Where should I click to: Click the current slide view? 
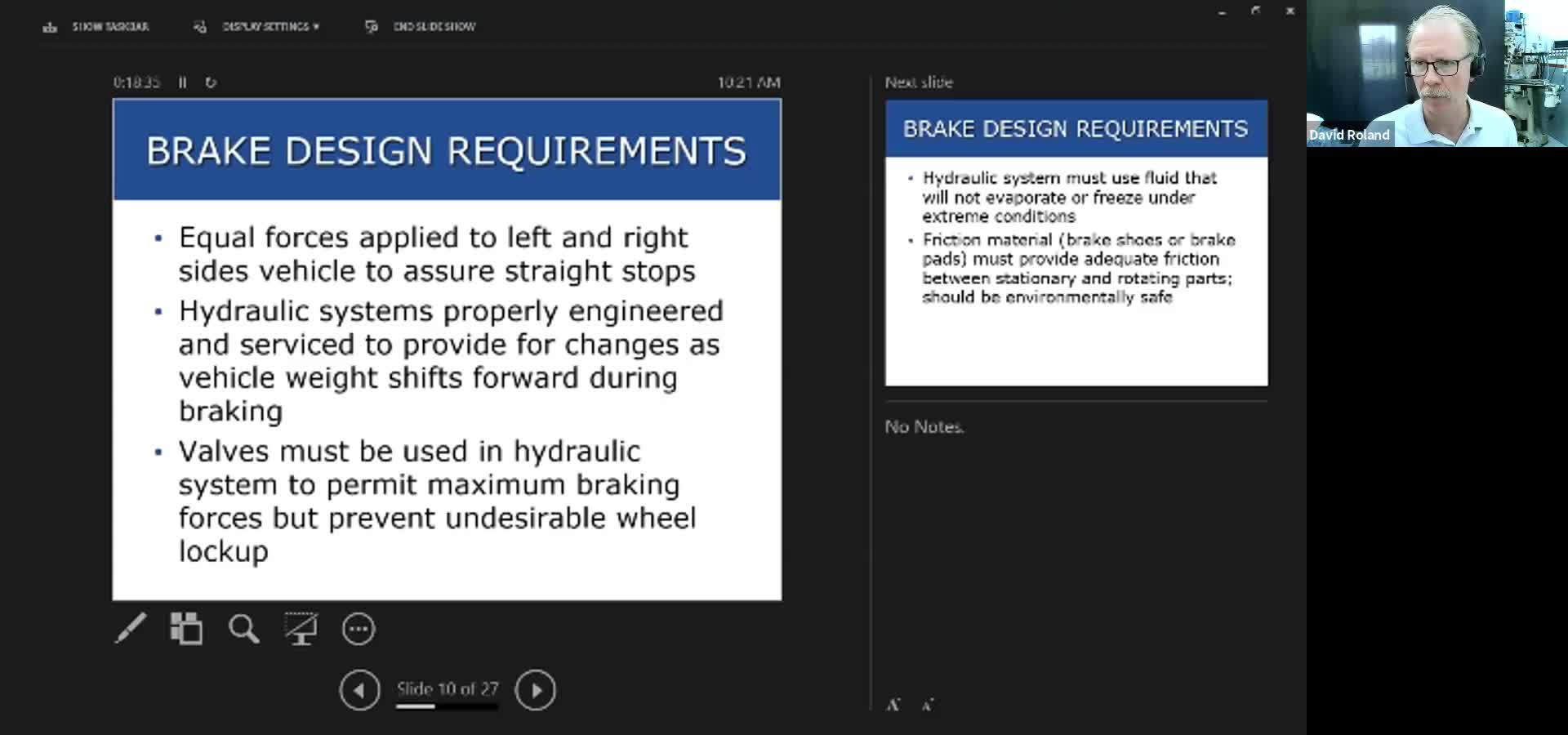click(x=447, y=350)
